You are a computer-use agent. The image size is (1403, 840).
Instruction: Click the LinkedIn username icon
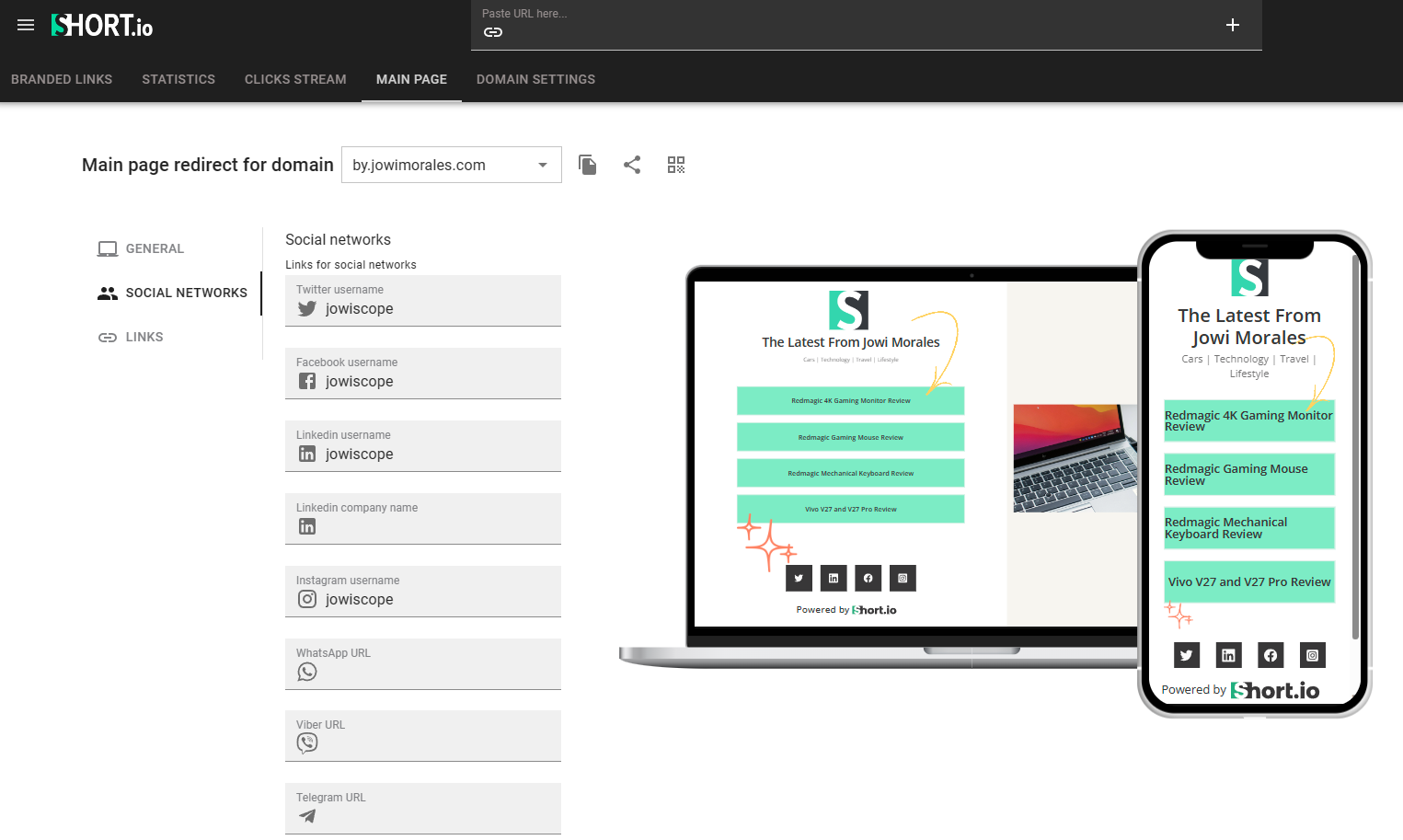[x=307, y=454]
